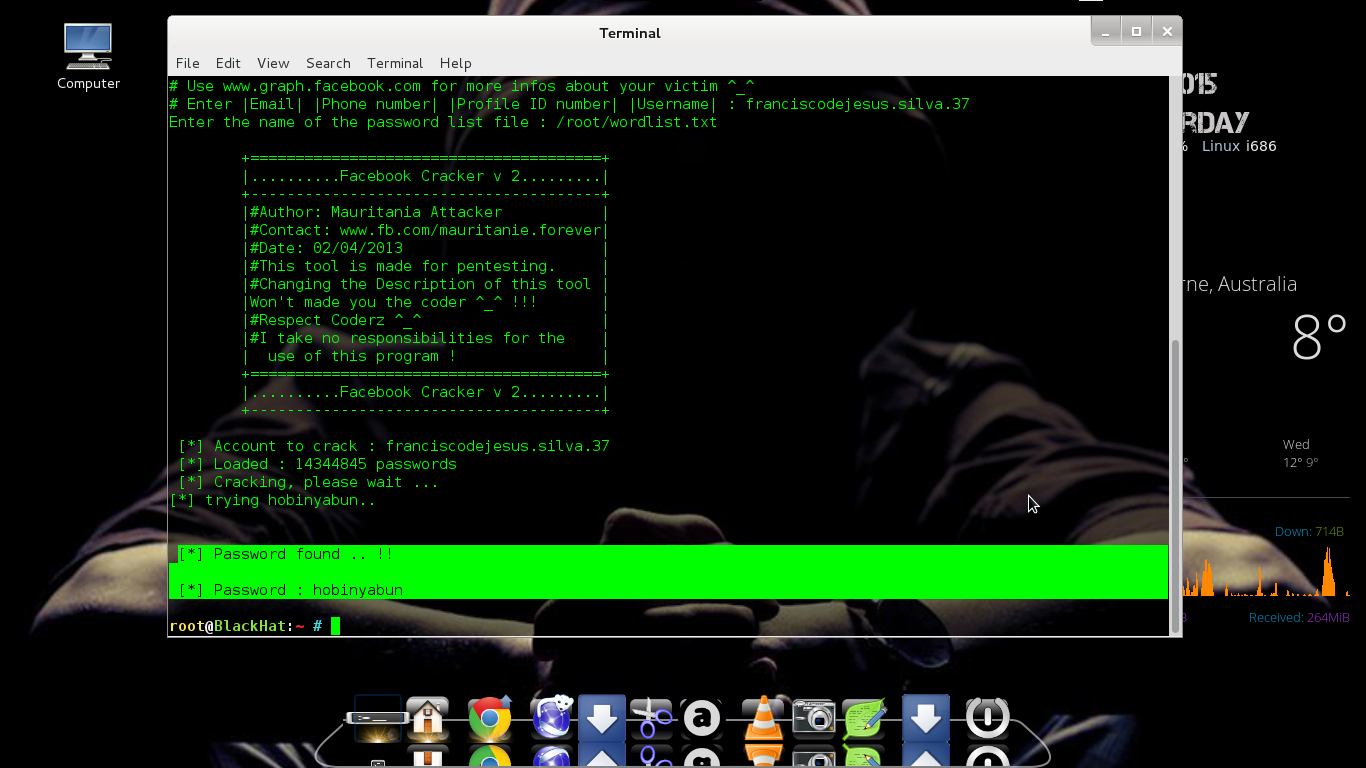Screen dimensions: 1366x768
Task: Launch VLC media player from the dock
Action: (x=763, y=718)
